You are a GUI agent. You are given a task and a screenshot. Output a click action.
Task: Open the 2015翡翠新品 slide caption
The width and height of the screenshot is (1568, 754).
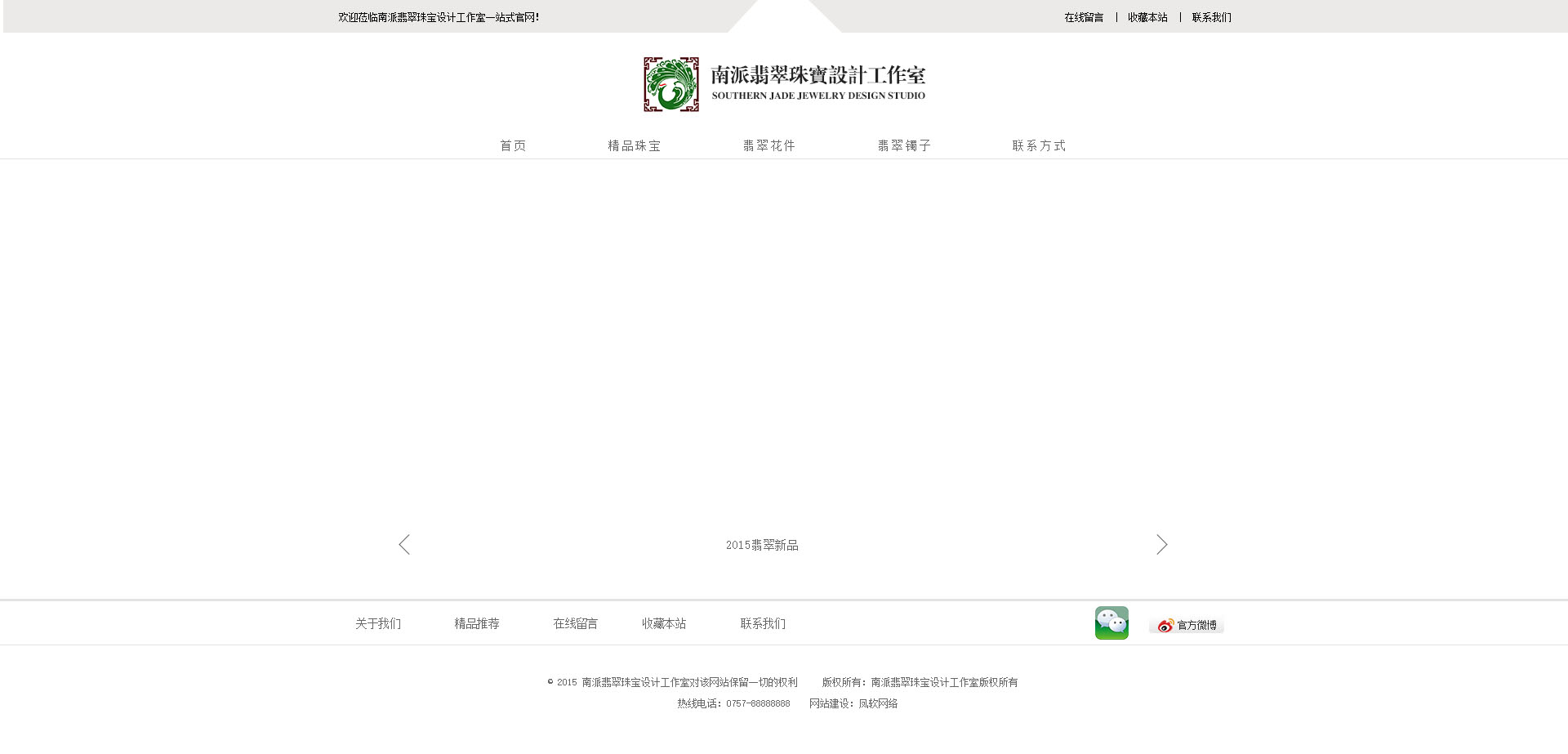762,545
